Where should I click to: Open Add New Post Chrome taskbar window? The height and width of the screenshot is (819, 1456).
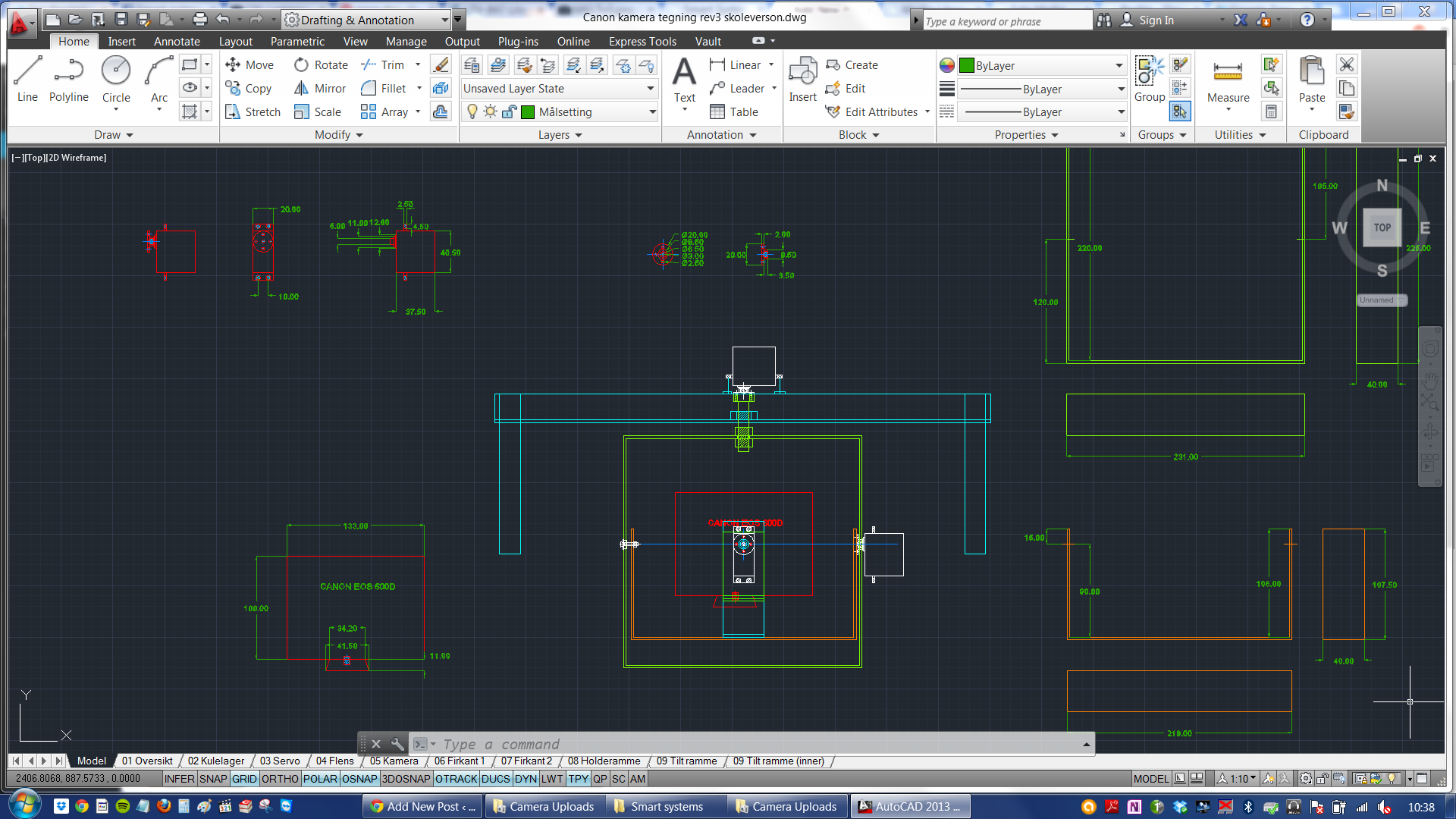click(x=422, y=806)
